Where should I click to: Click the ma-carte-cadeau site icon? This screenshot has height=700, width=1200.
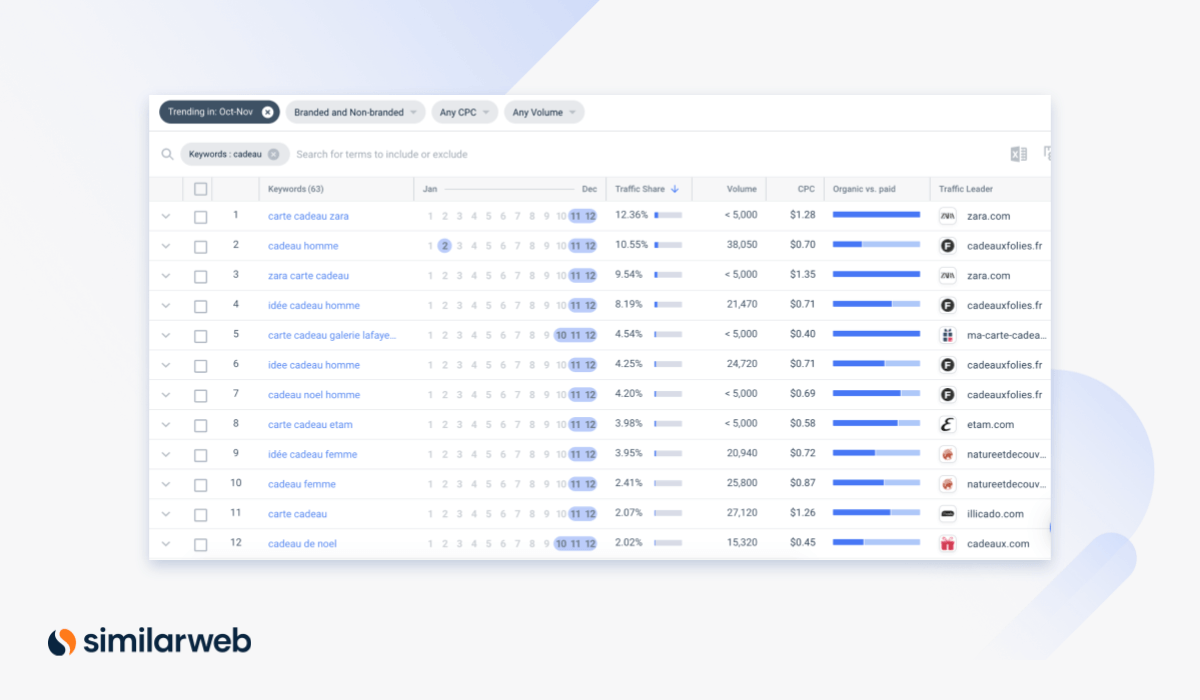(x=947, y=335)
